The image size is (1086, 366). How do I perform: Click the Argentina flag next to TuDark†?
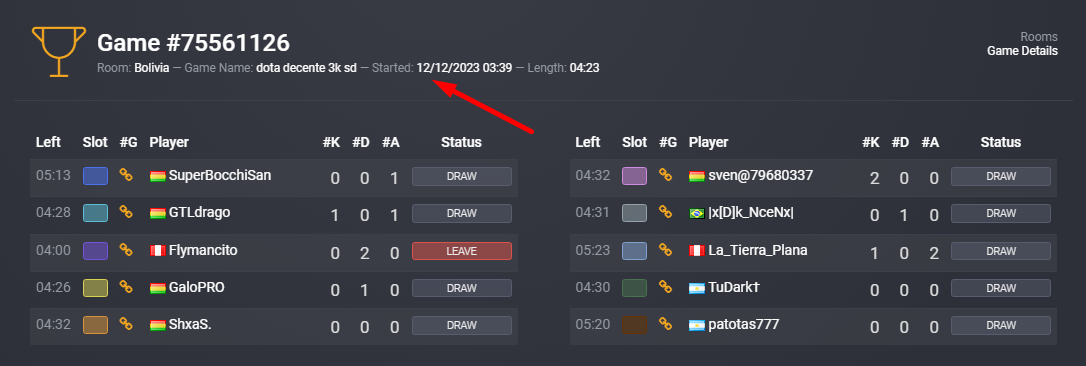[x=697, y=288]
